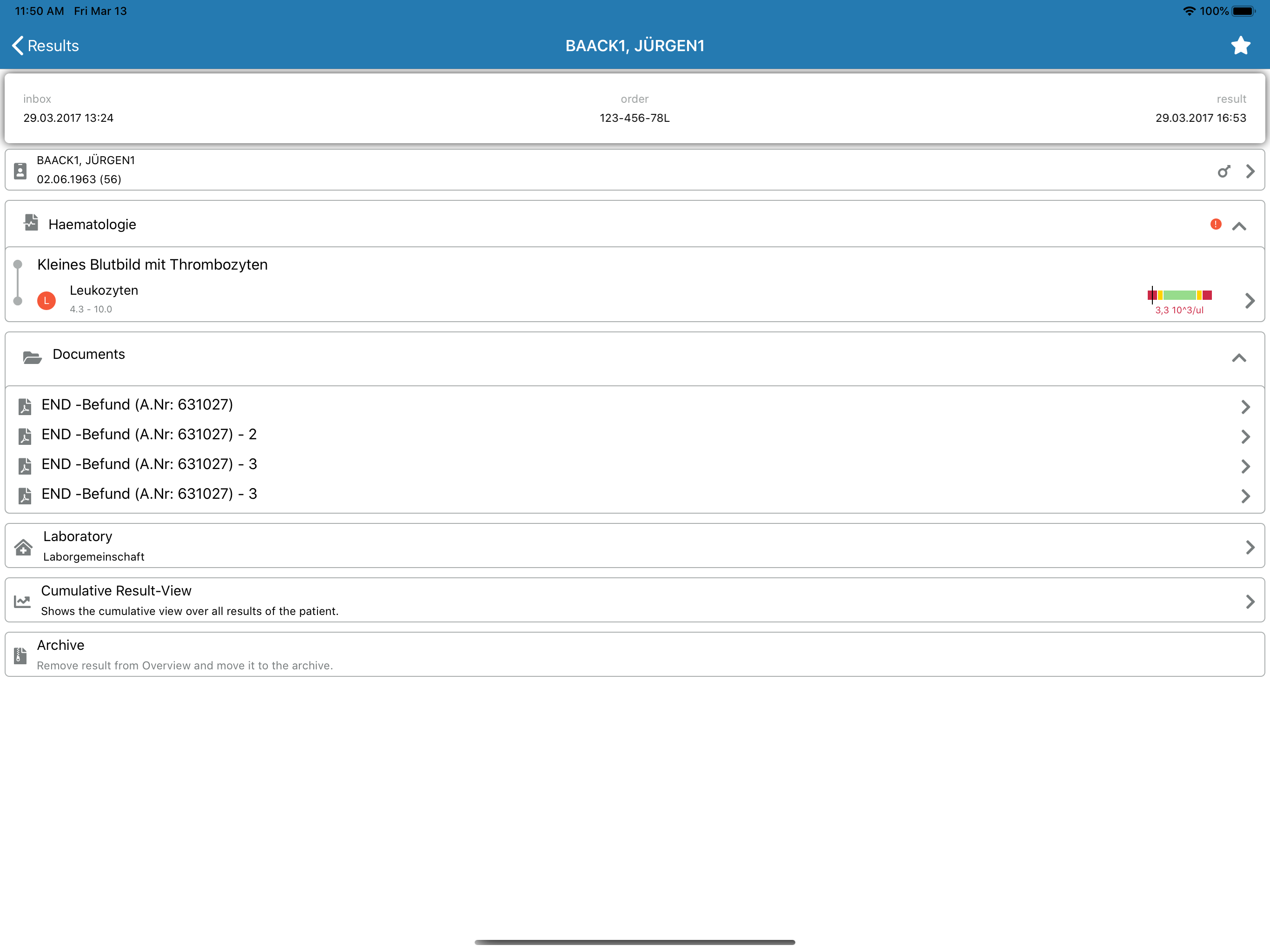The width and height of the screenshot is (1270, 952).
Task: Click the Leukozyten reference range color bar
Action: (1179, 295)
